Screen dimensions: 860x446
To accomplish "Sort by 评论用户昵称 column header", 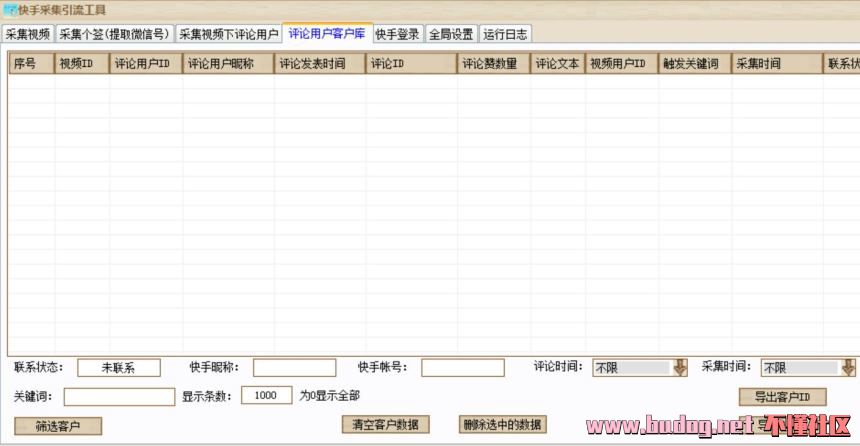I will pyautogui.click(x=228, y=64).
